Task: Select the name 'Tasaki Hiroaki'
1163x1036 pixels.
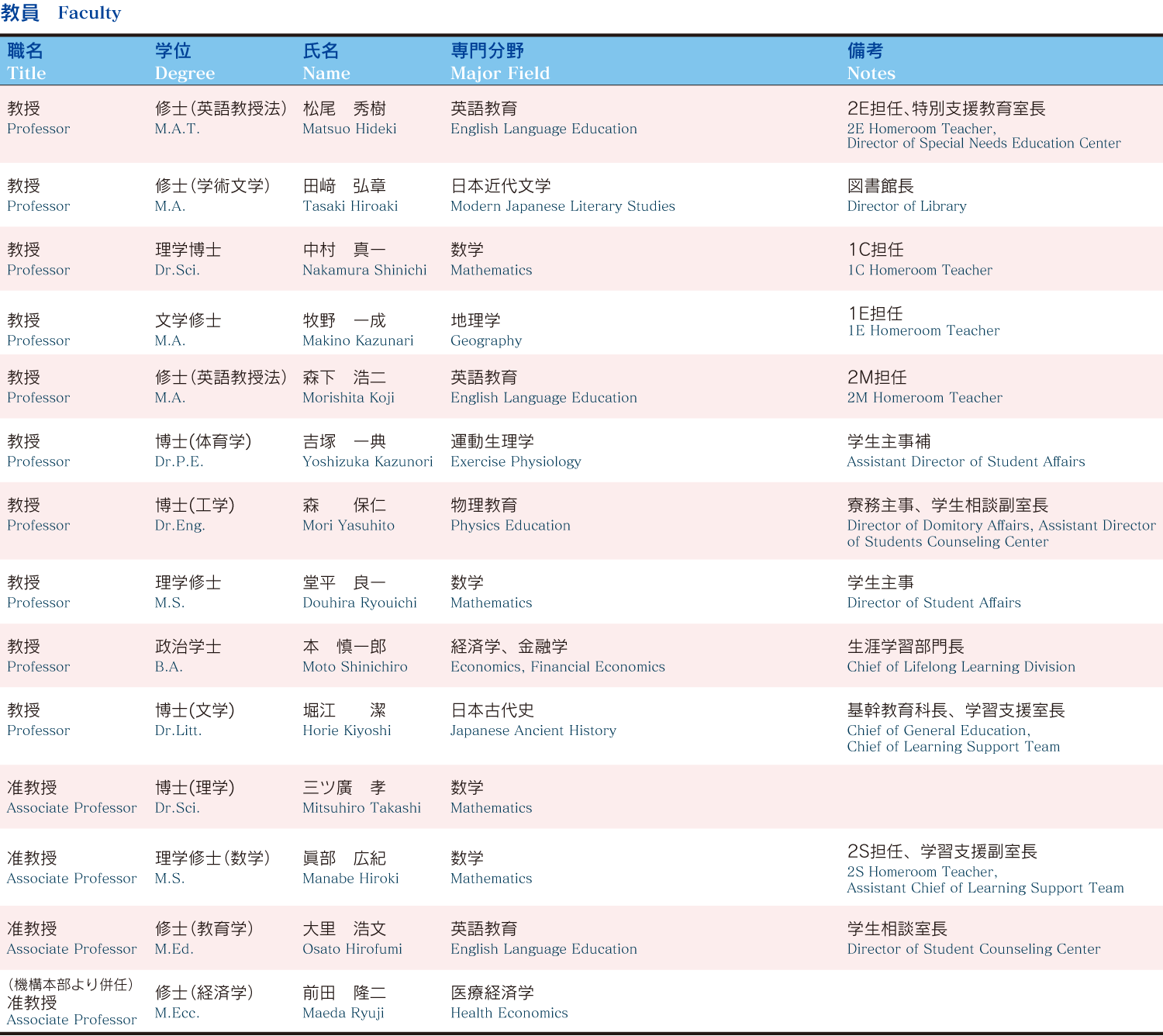Action: [350, 206]
